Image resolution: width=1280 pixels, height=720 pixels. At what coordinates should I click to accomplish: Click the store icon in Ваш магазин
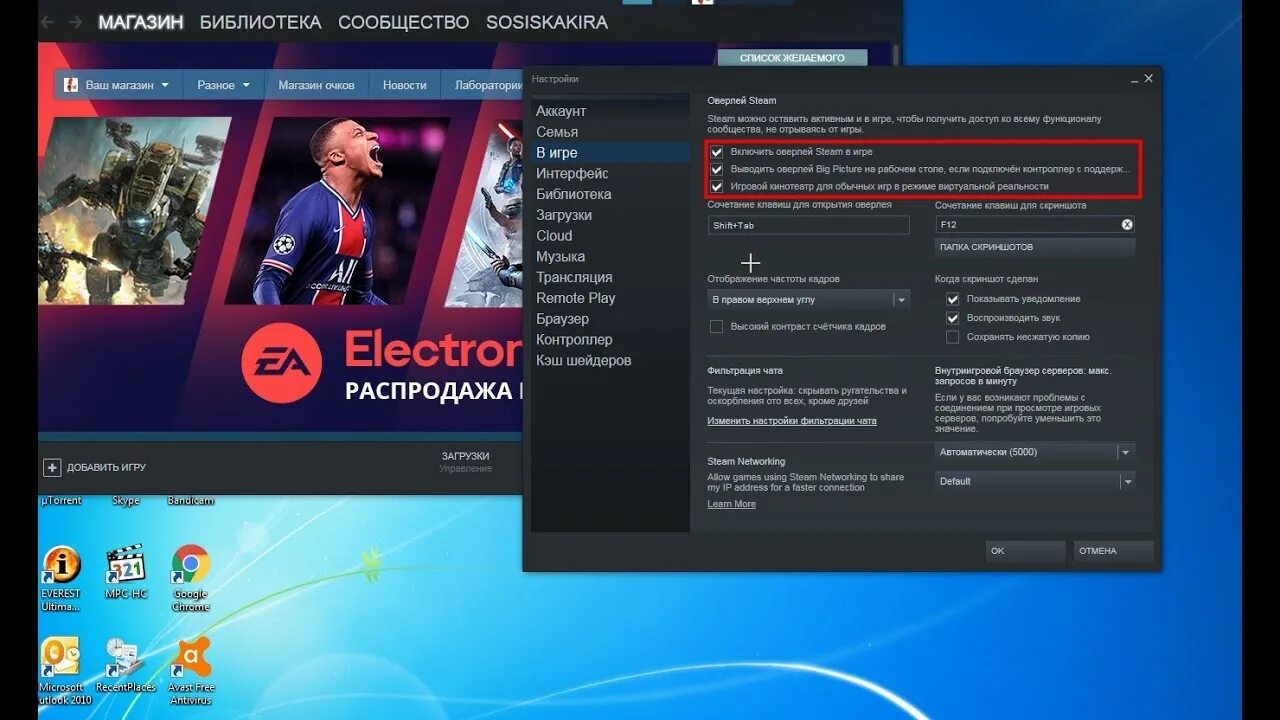(x=71, y=85)
